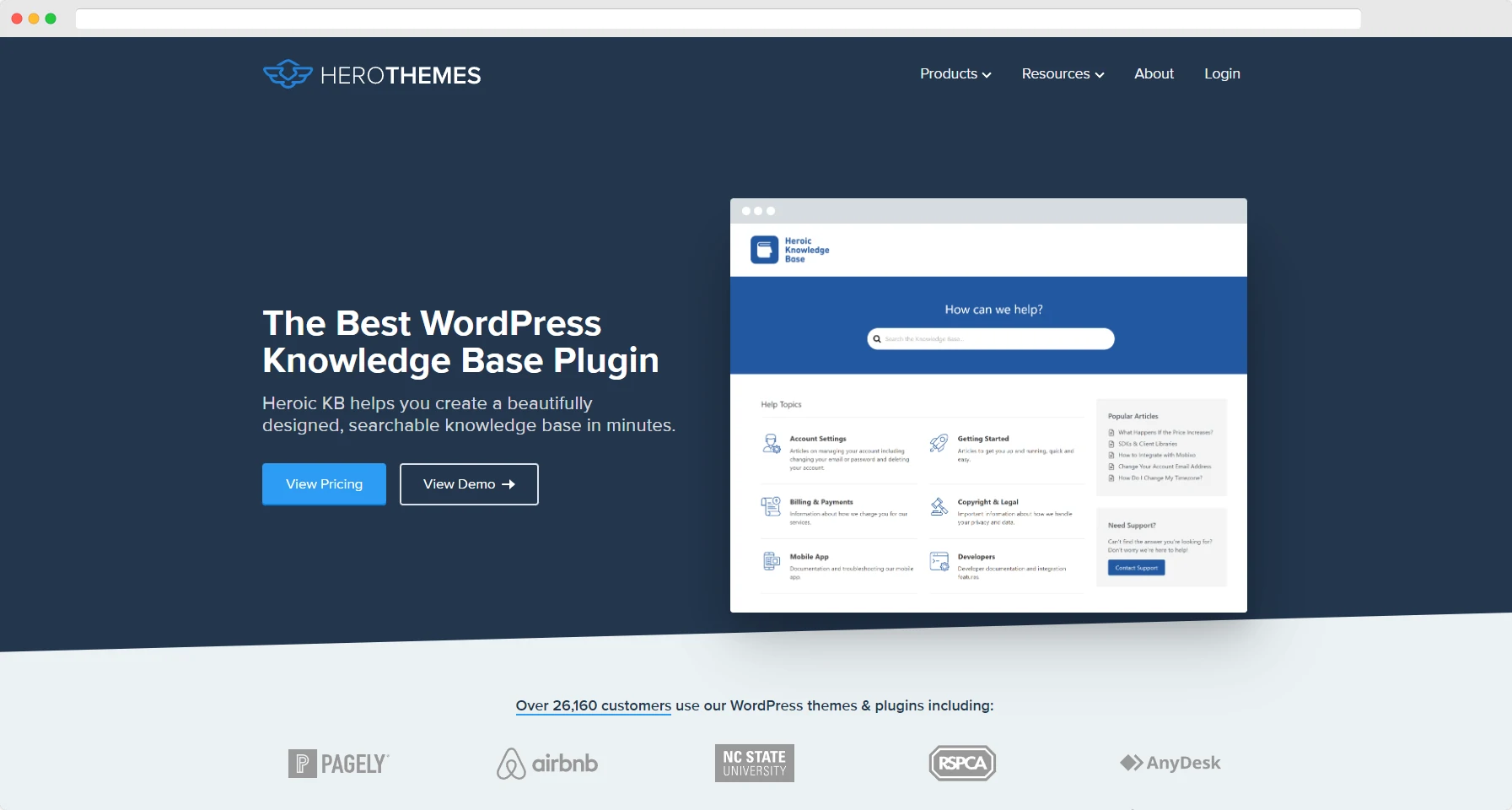Expand the Products dropdown menu
1512x810 pixels.
pyautogui.click(x=955, y=74)
